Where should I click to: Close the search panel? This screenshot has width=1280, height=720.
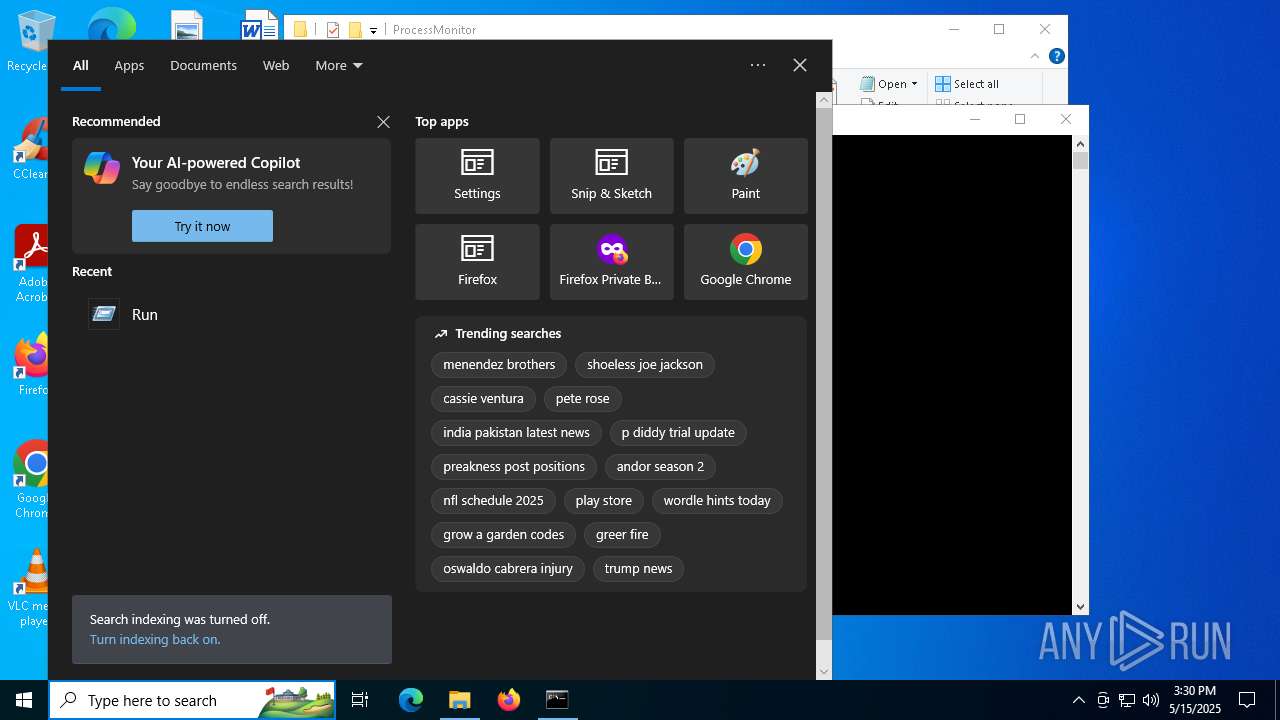800,65
